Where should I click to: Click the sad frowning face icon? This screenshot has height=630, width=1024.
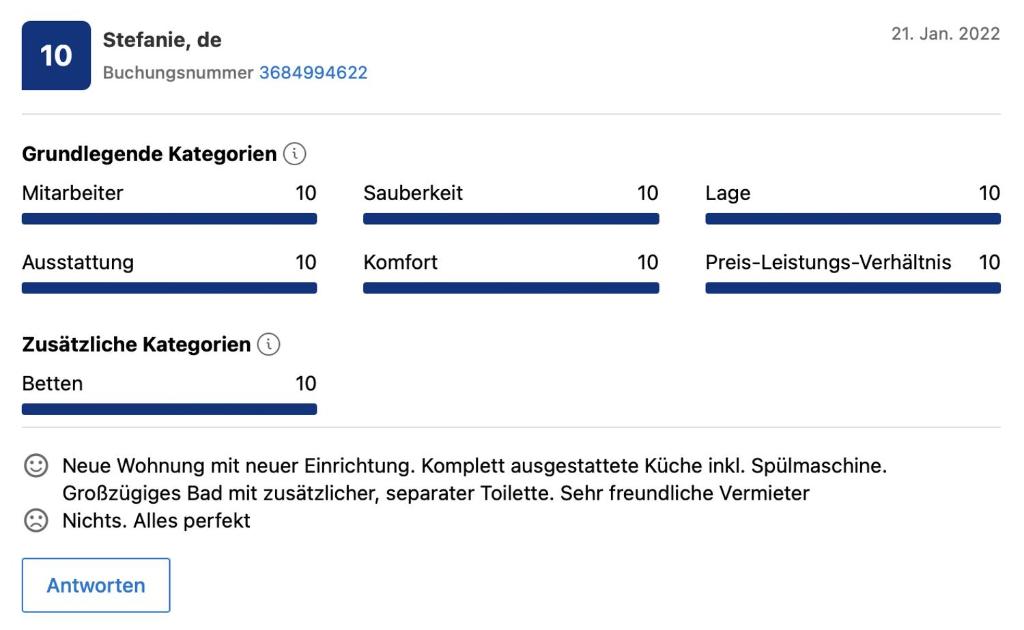click(36, 520)
